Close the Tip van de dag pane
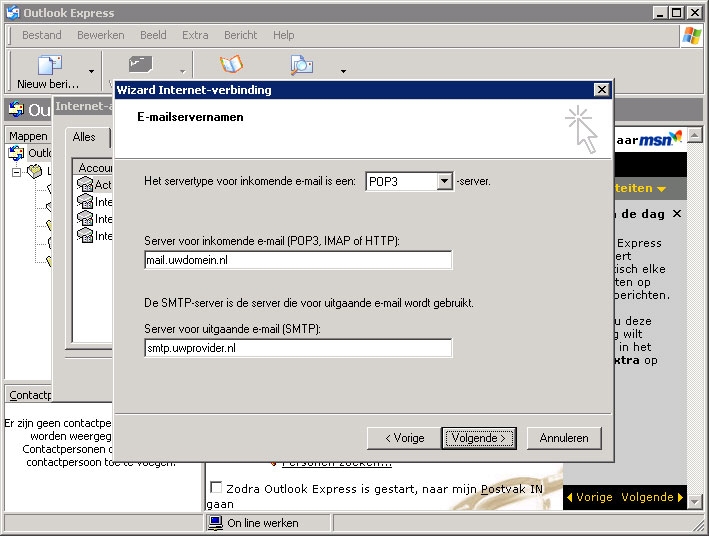This screenshot has height=536, width=709. (x=676, y=213)
